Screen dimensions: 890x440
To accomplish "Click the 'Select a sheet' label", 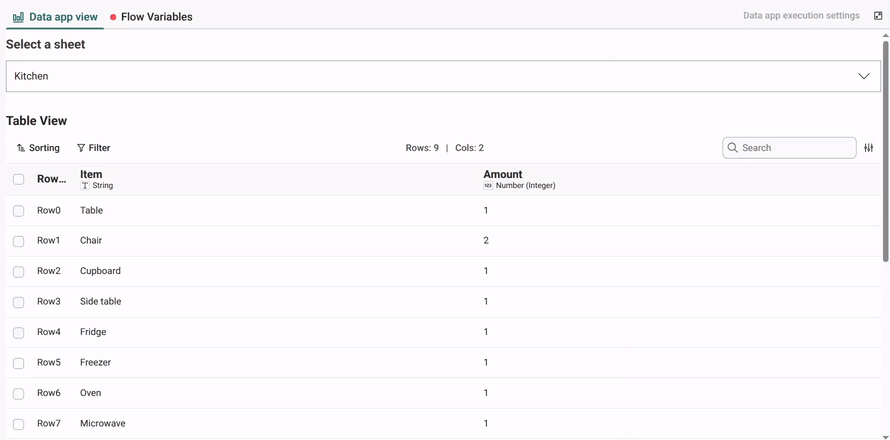I will (x=45, y=44).
